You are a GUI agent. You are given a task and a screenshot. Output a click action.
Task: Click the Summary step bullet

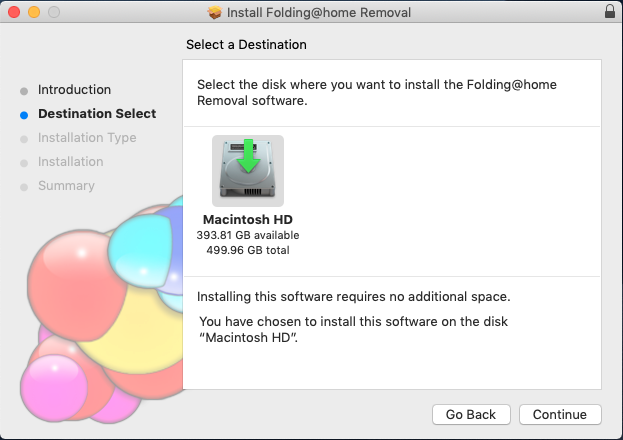(x=24, y=187)
